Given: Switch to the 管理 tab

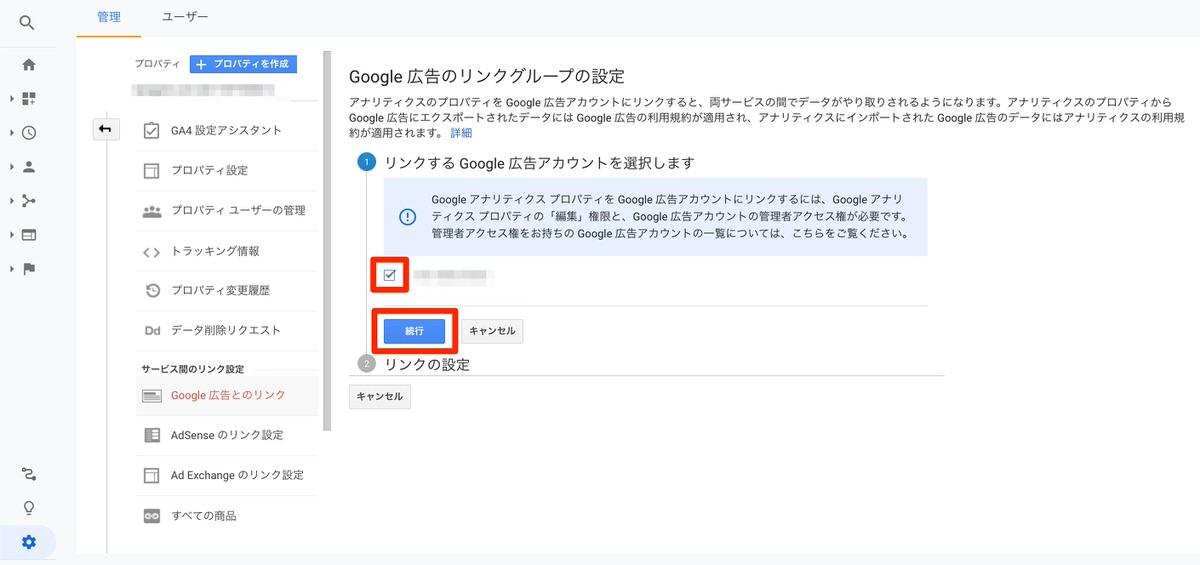Looking at the screenshot, I should (x=109, y=17).
